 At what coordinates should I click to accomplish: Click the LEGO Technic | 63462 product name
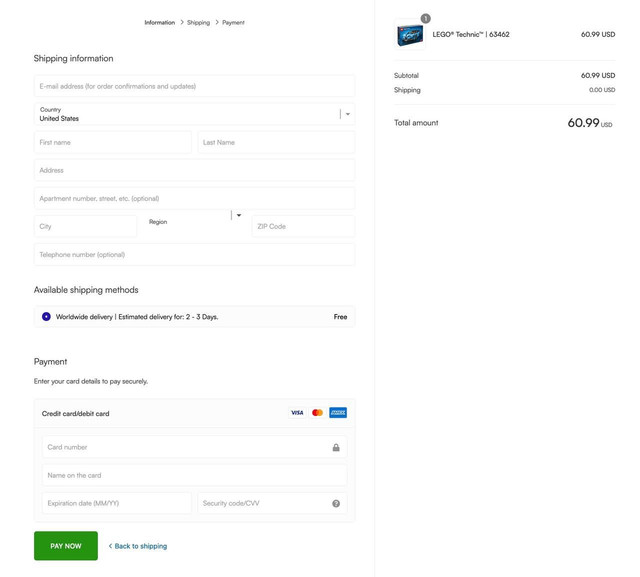(x=471, y=34)
